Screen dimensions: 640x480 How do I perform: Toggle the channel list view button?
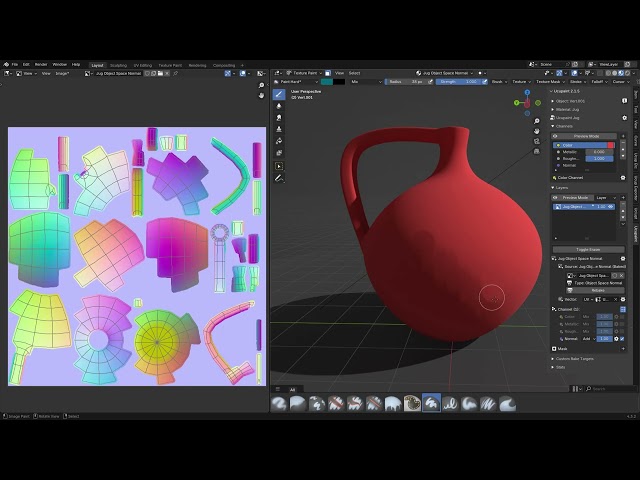(x=623, y=309)
